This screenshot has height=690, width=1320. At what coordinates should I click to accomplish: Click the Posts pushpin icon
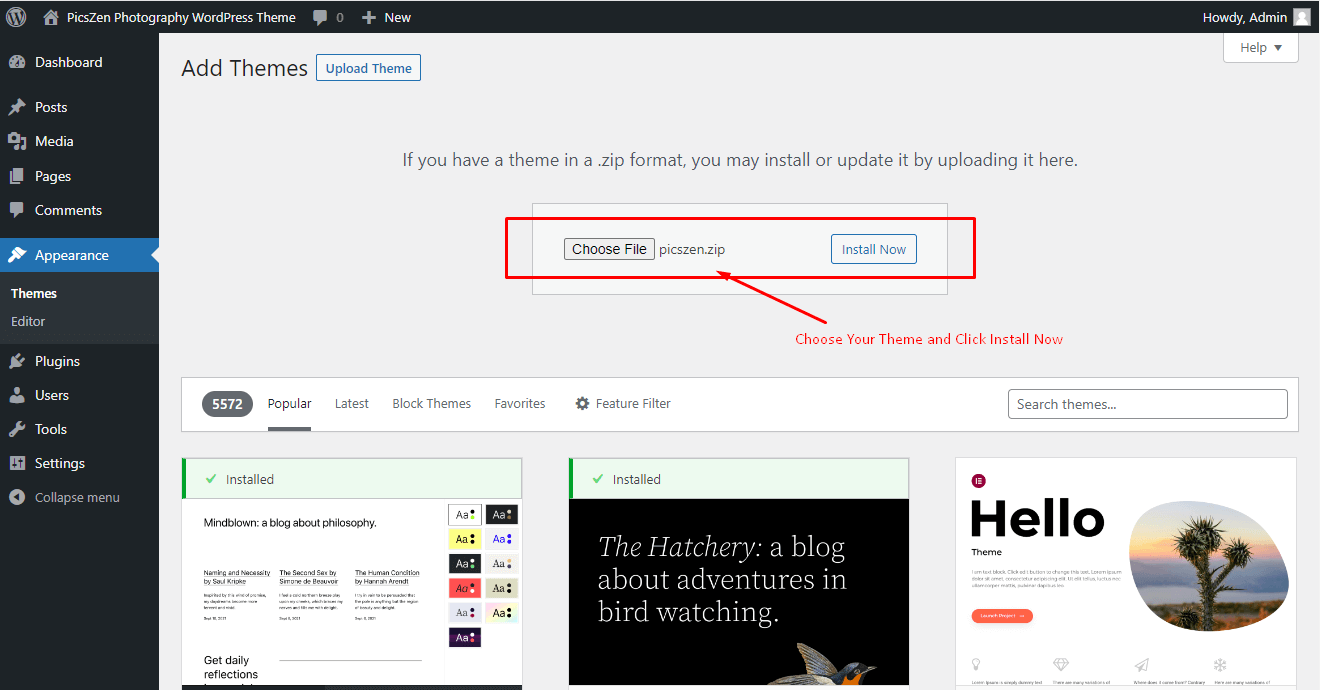[17, 107]
